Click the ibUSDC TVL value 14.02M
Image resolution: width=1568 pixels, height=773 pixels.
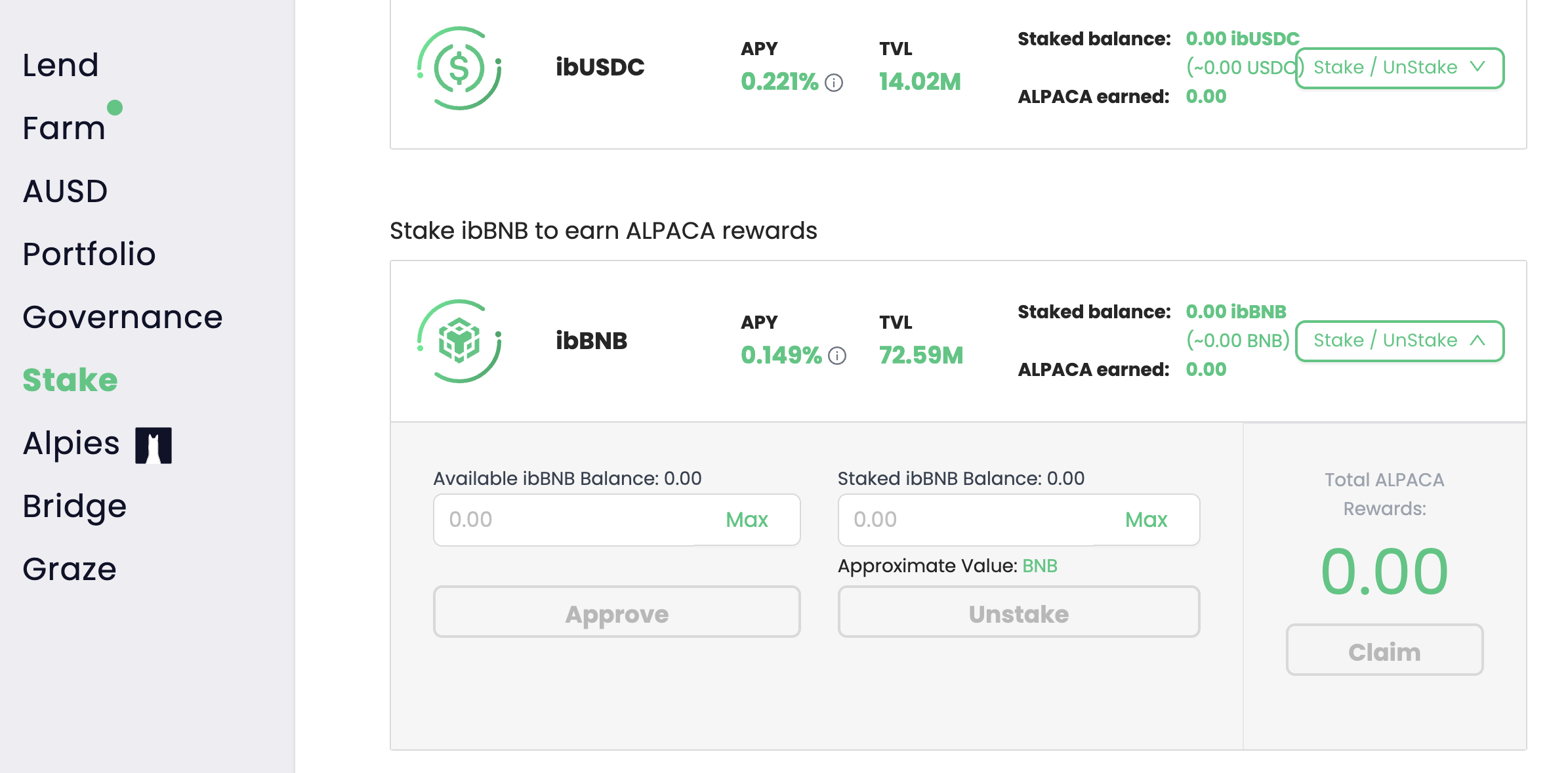[920, 82]
